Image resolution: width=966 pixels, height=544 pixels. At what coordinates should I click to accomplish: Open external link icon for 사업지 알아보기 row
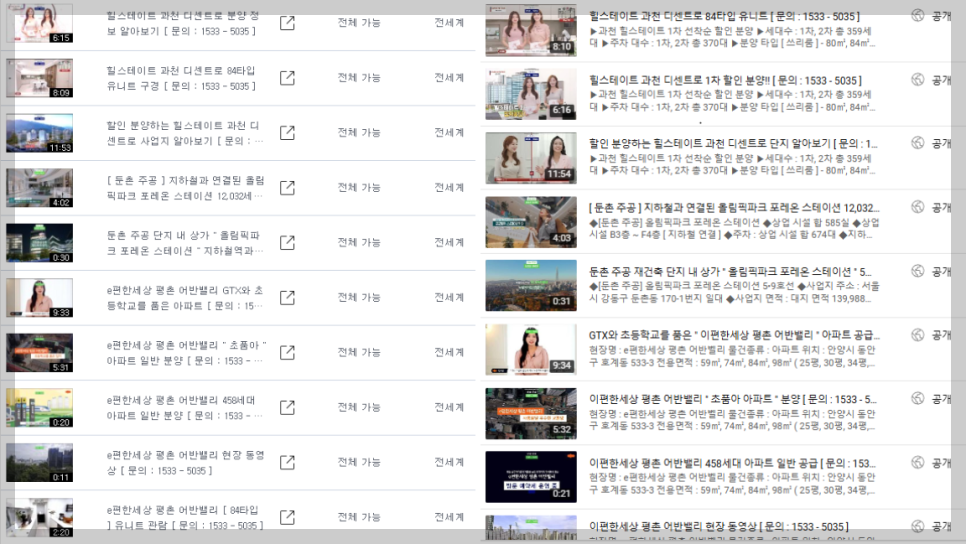[x=287, y=132]
